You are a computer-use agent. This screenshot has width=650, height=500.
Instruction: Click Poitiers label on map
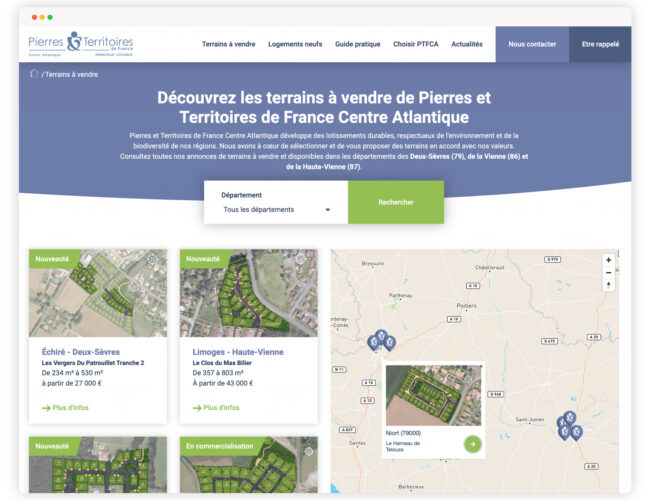(x=466, y=306)
